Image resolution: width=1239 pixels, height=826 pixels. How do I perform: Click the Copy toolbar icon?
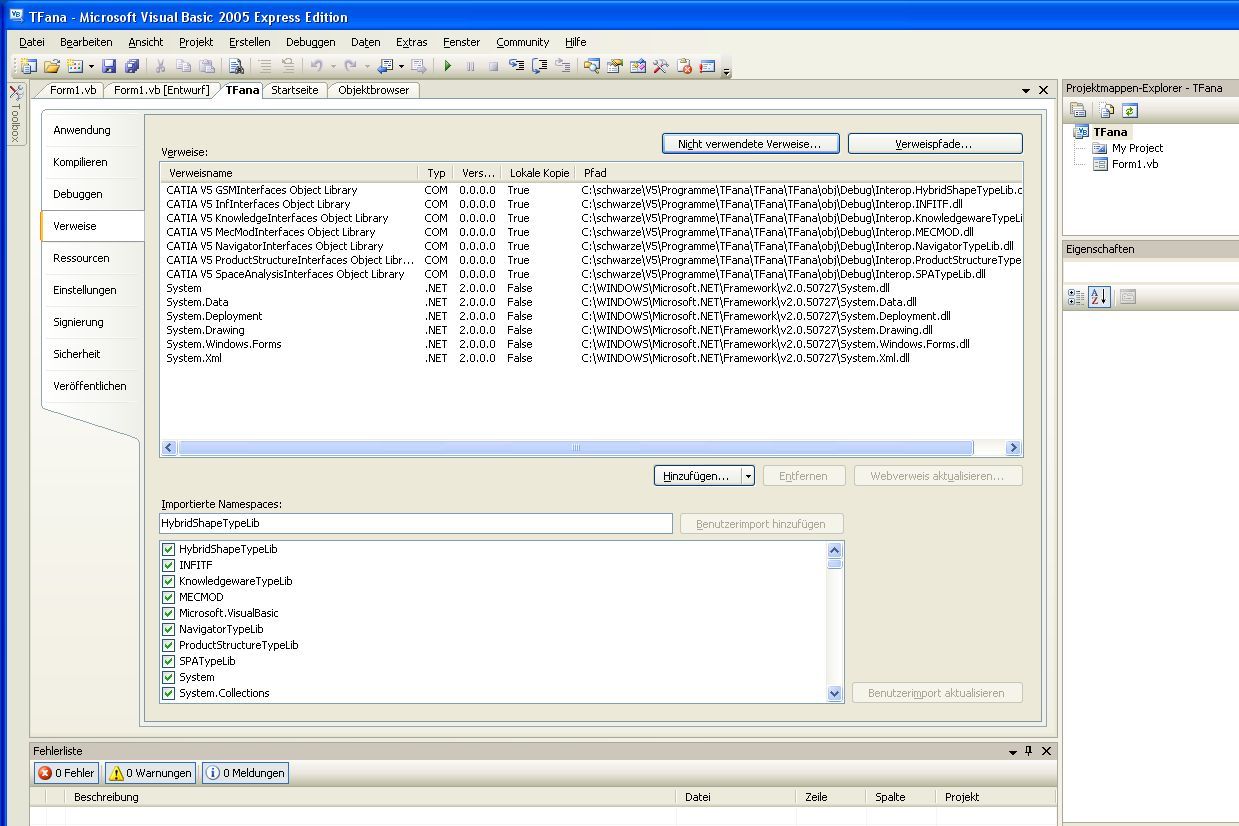tap(183, 67)
